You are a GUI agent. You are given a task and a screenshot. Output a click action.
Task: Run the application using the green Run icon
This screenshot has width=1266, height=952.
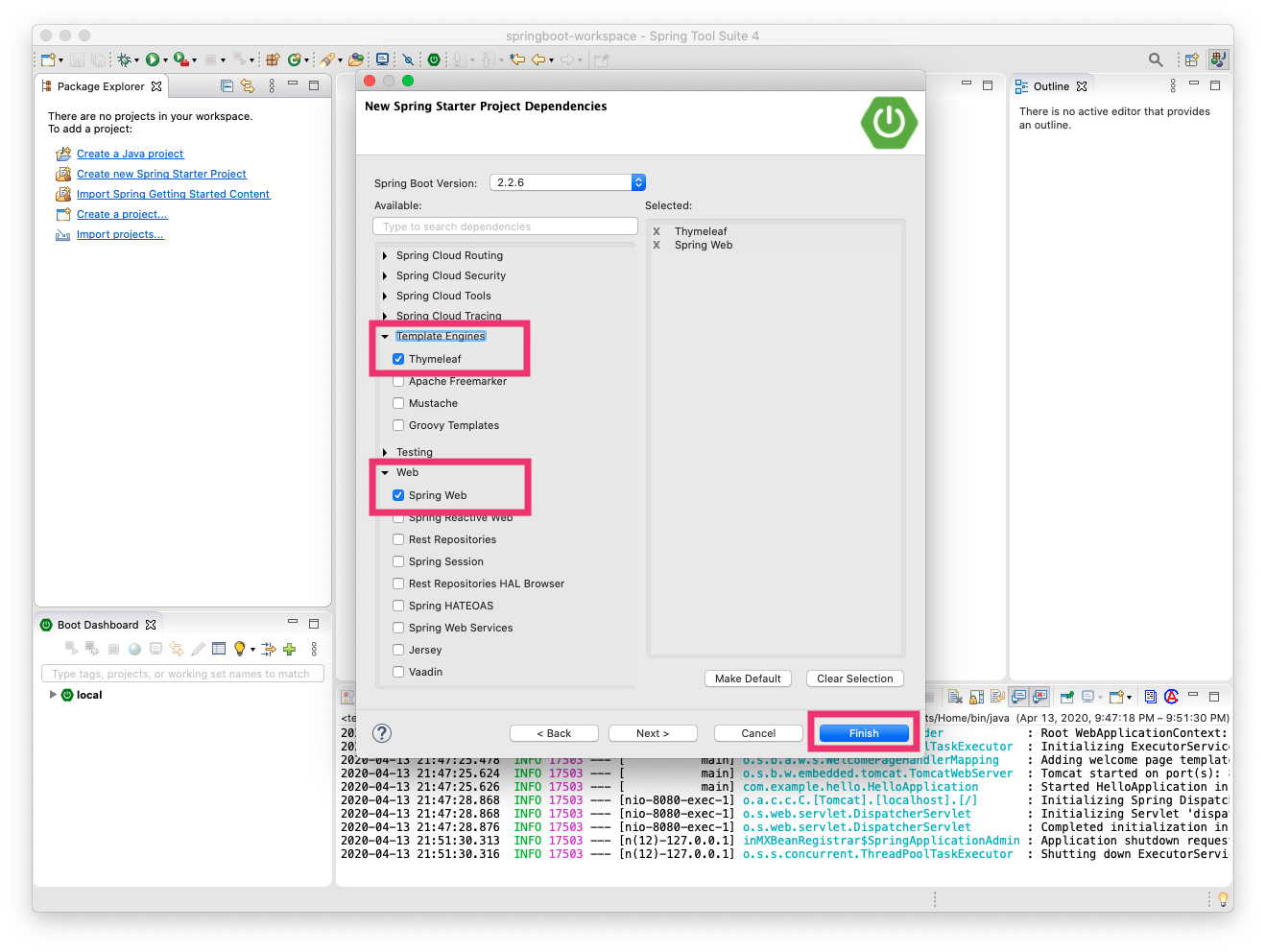154,59
